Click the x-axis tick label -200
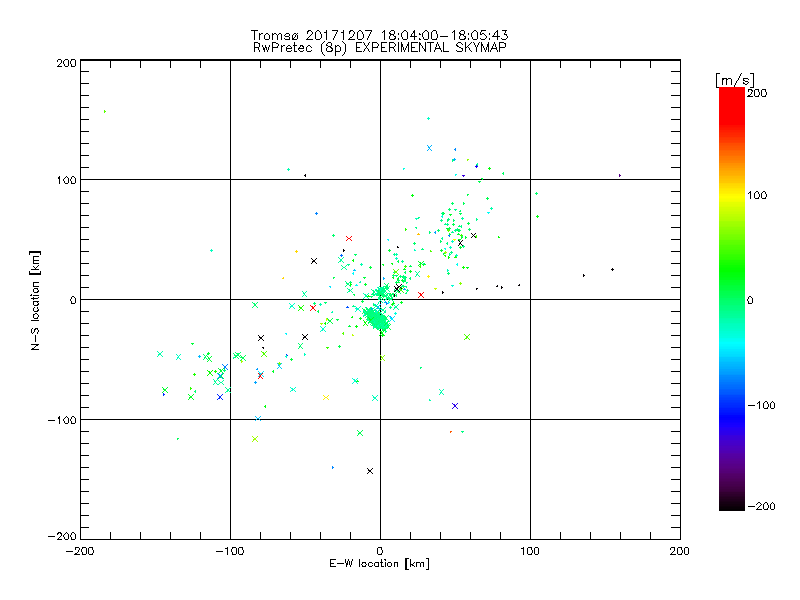 [80, 551]
